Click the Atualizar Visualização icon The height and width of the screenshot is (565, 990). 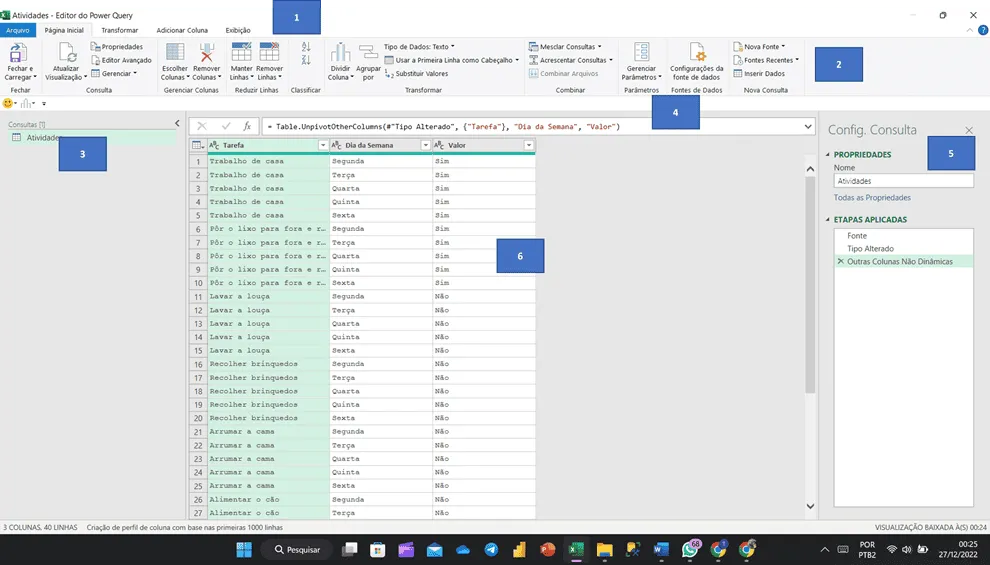tap(67, 53)
